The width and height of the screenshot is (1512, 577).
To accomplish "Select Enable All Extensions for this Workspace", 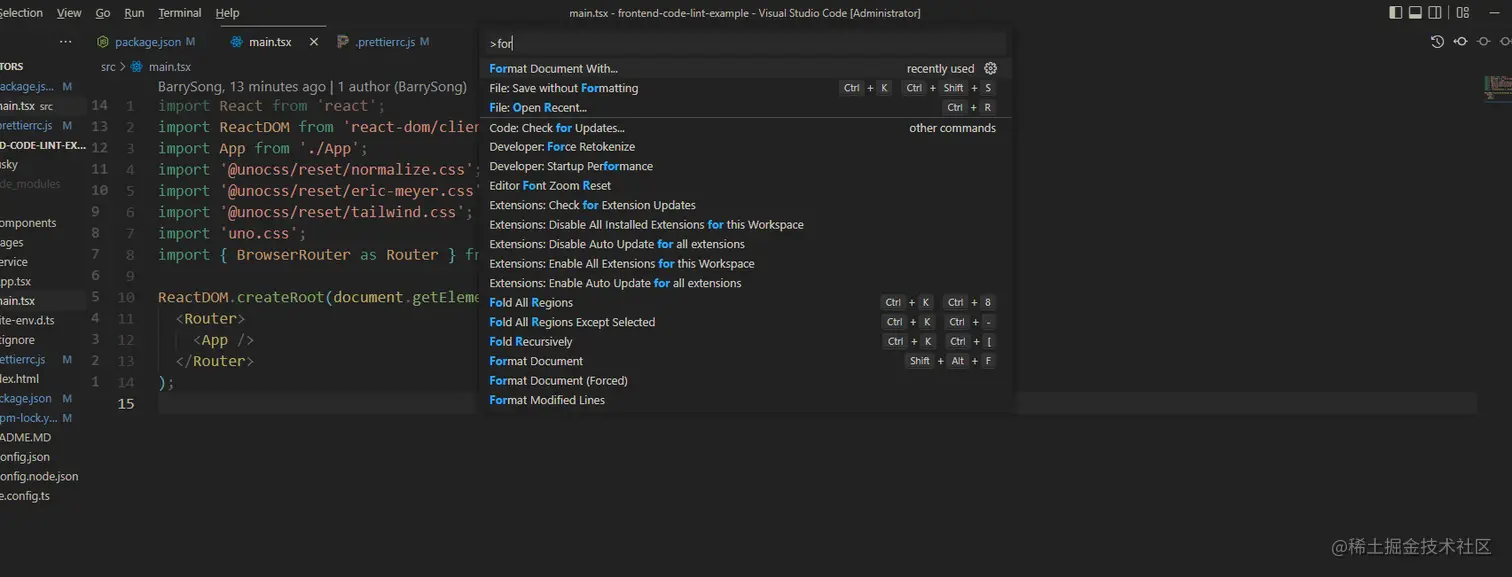I will 745,264.
